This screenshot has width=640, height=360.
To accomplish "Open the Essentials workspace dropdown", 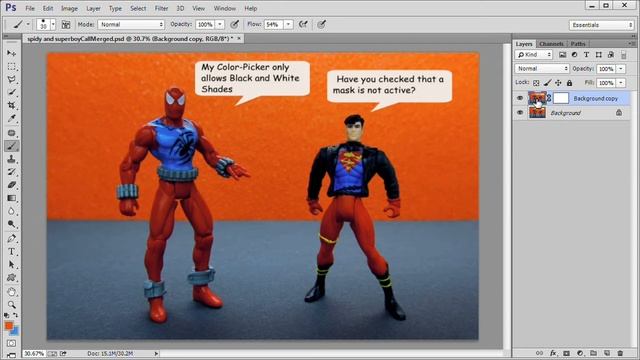I will [601, 25].
